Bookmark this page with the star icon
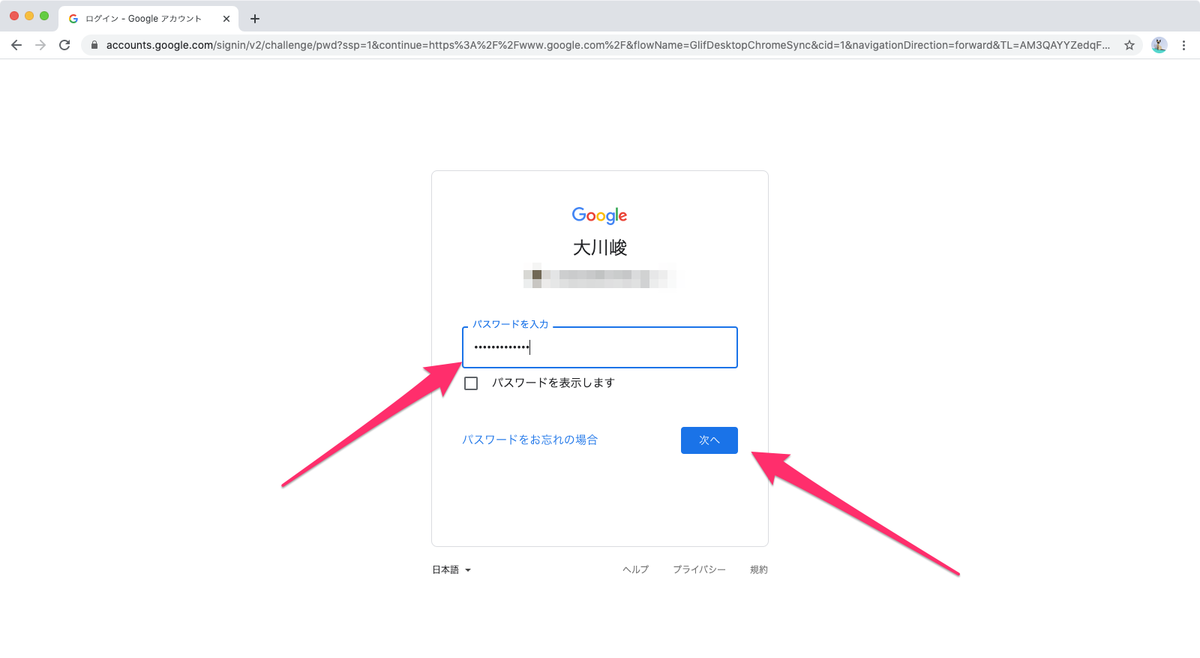The image size is (1200, 658). (1129, 45)
